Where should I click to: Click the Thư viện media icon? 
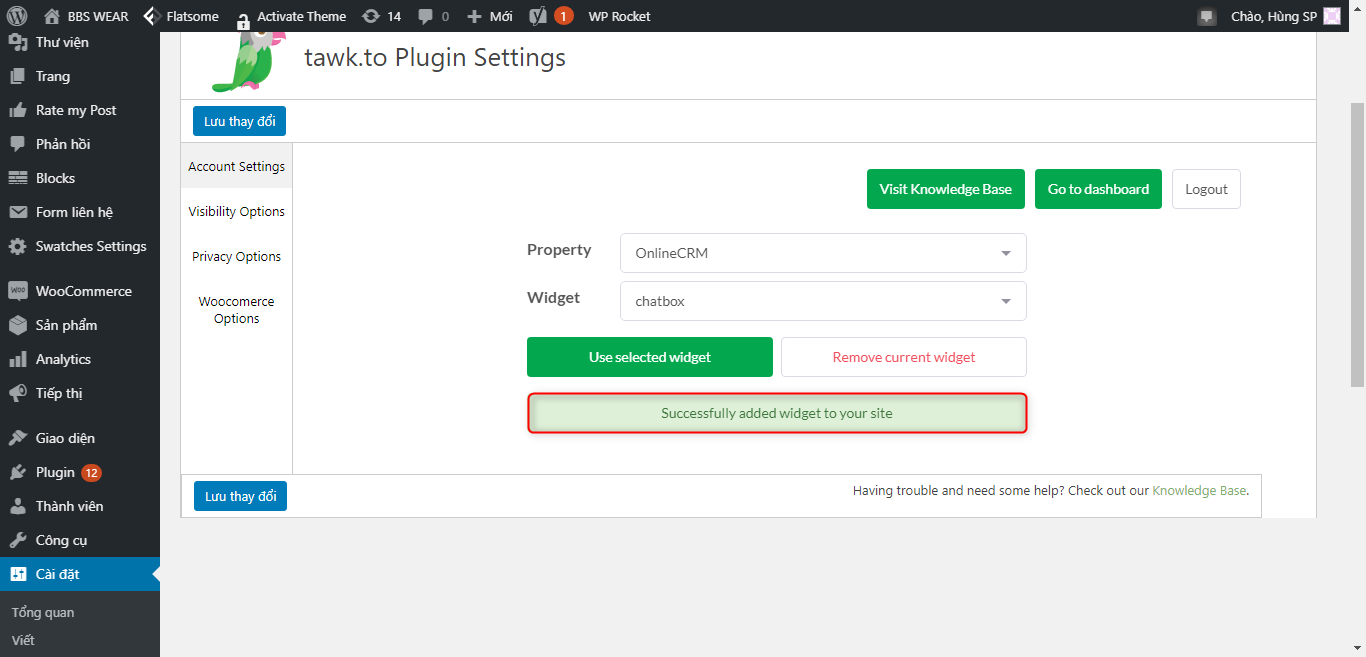point(18,42)
